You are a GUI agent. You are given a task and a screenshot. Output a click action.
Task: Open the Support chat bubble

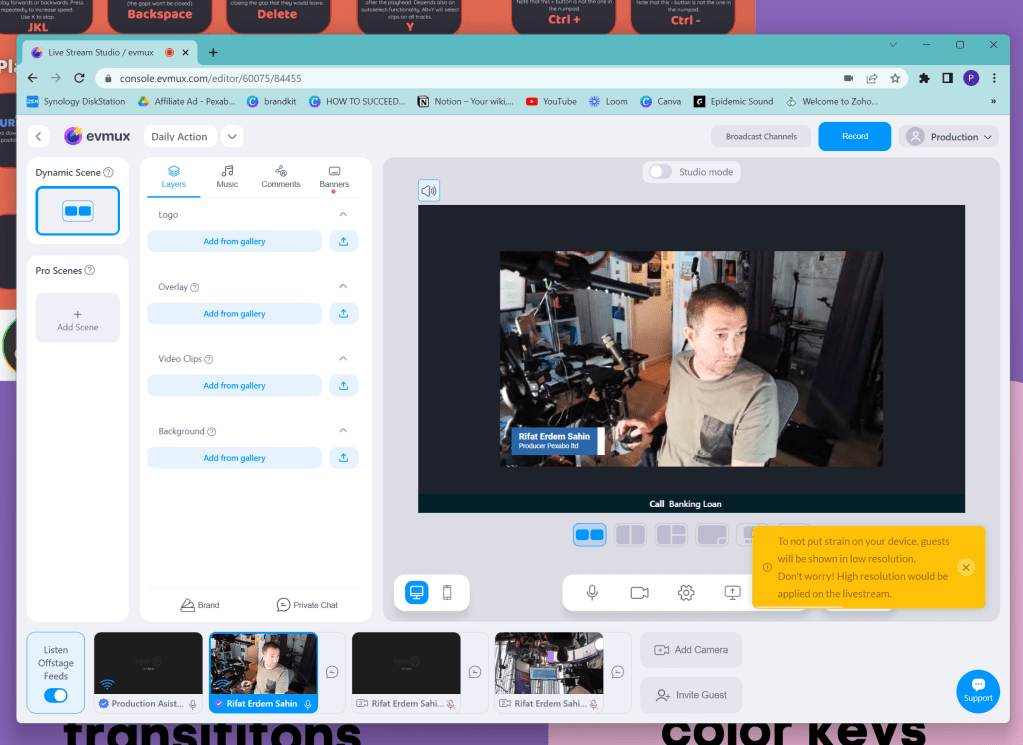(978, 692)
